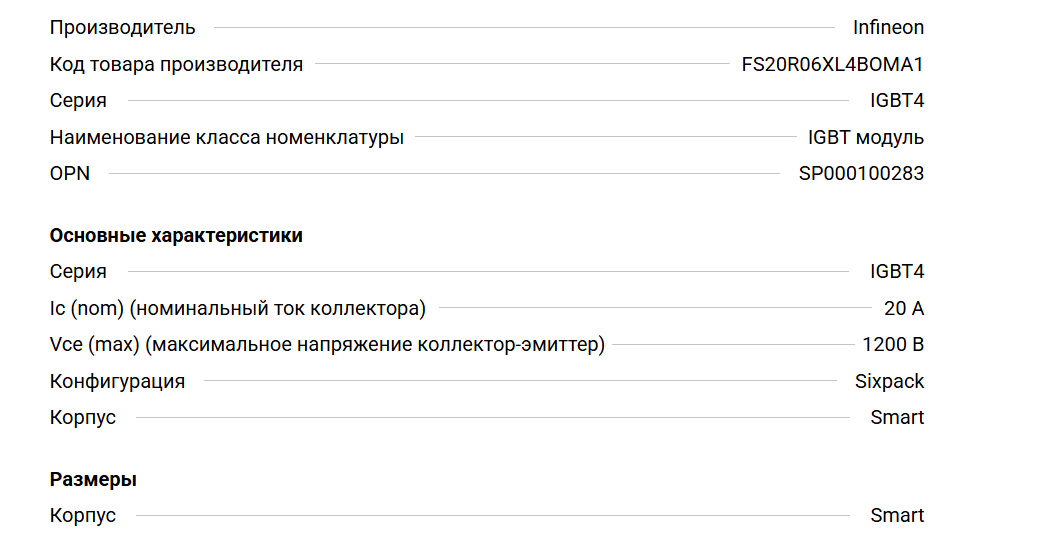Click the Sixpack configuration value

pyautogui.click(x=889, y=382)
